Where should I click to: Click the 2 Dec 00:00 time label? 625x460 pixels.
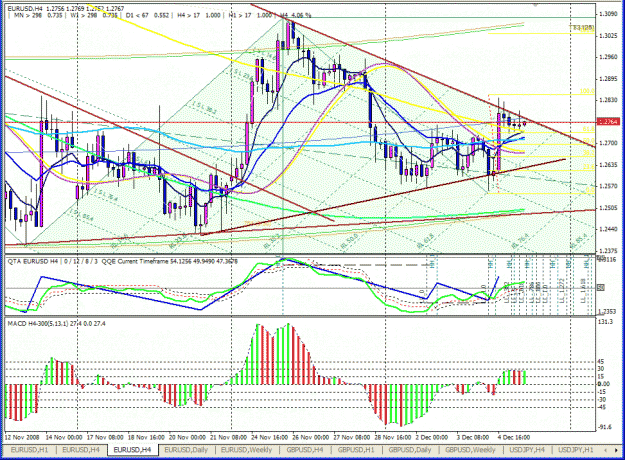[432, 437]
